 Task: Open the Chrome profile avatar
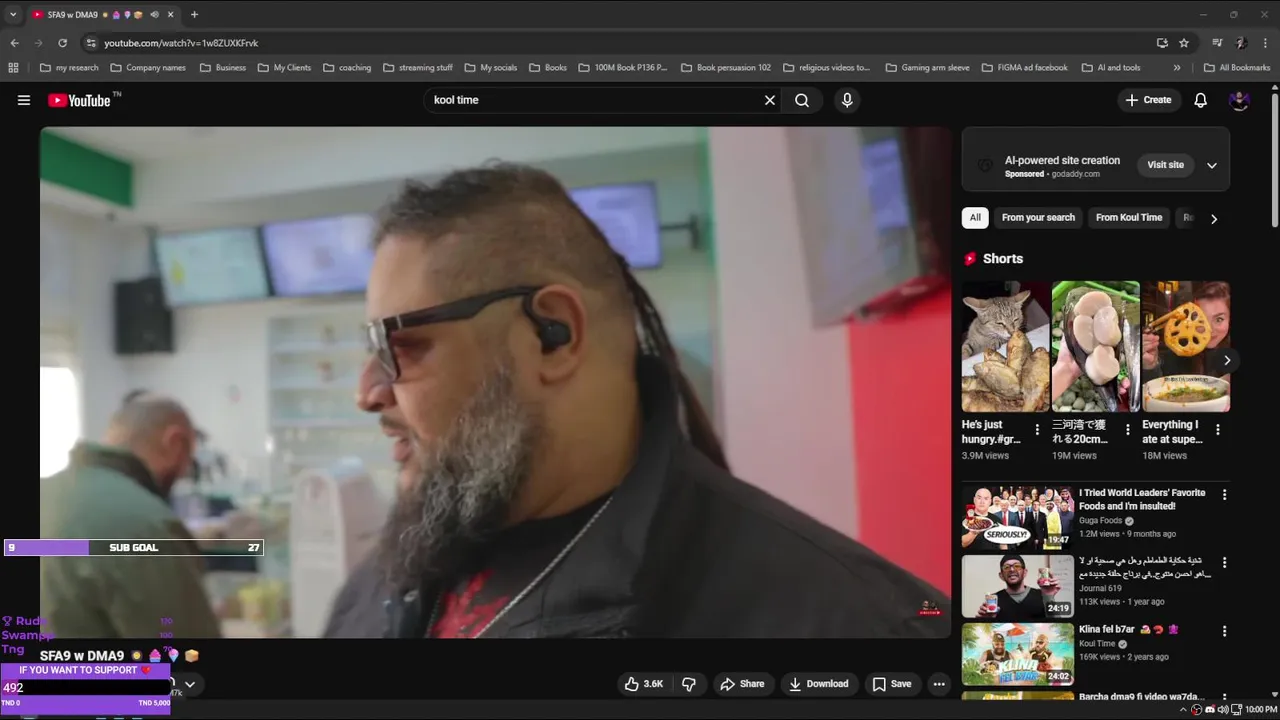tap(1241, 43)
